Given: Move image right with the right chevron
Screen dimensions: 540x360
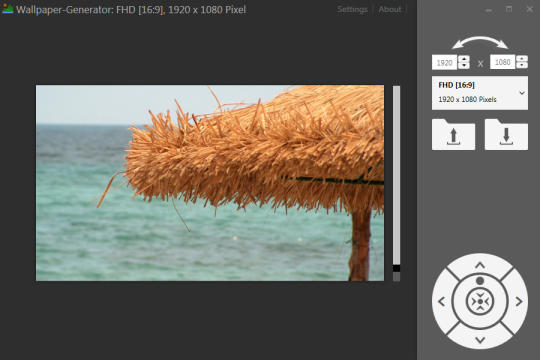Looking at the screenshot, I should coord(519,302).
